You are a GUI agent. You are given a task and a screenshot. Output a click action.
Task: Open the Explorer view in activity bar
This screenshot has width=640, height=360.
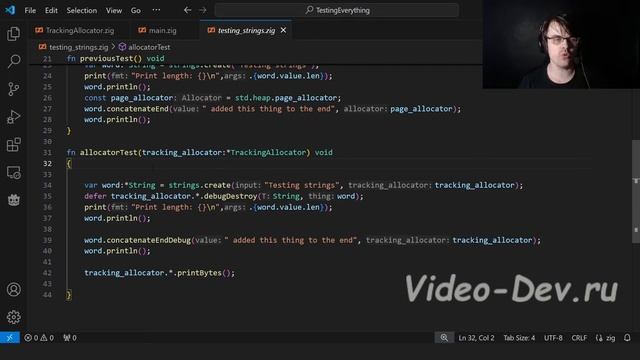13,33
